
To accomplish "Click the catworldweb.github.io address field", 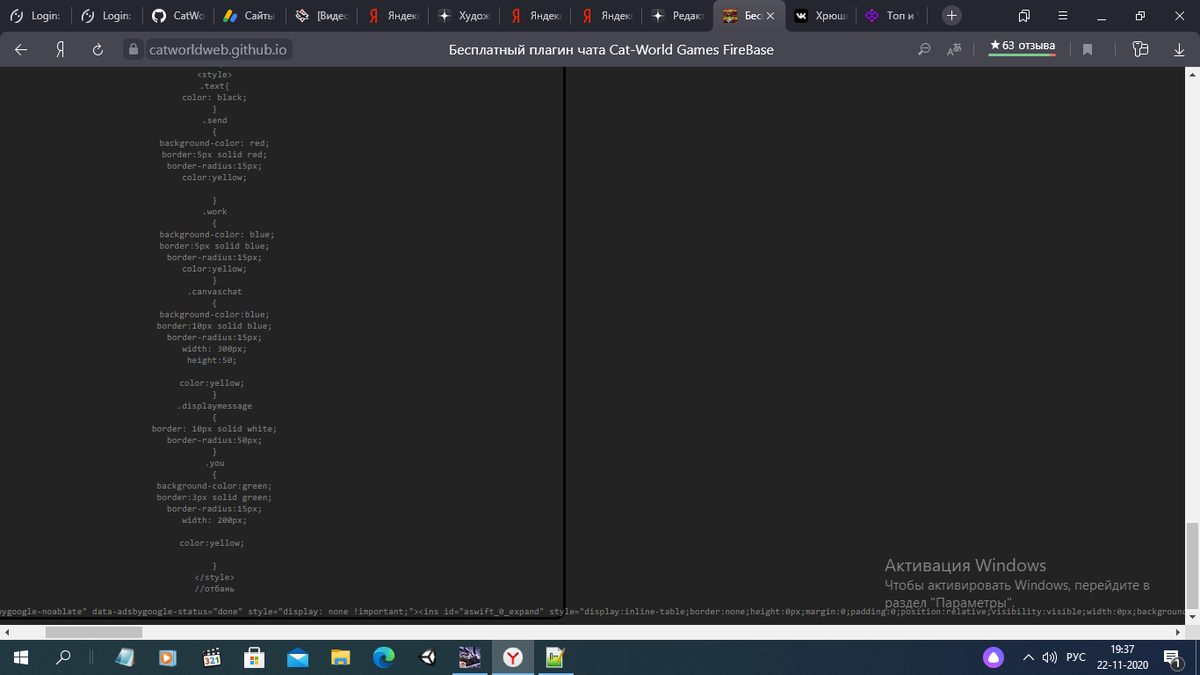I will 218,49.
